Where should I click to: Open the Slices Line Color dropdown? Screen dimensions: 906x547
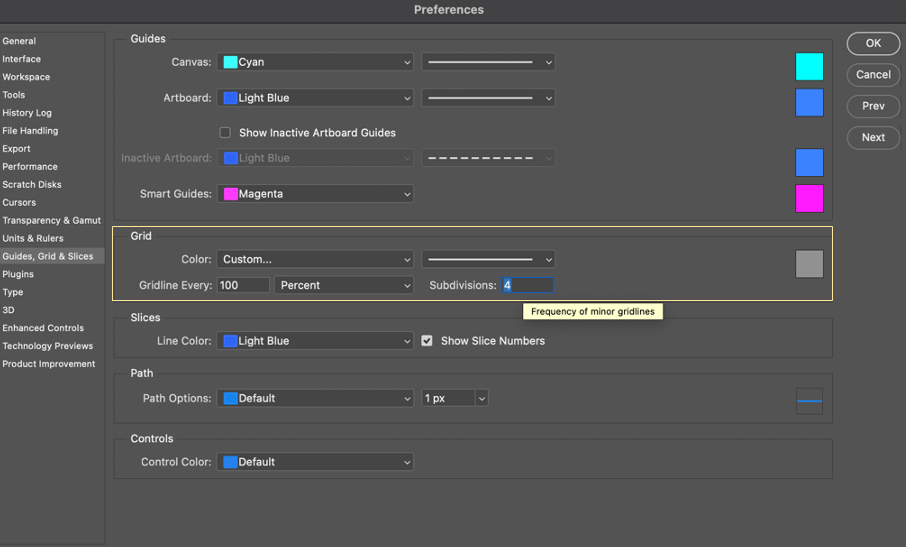[x=315, y=341]
